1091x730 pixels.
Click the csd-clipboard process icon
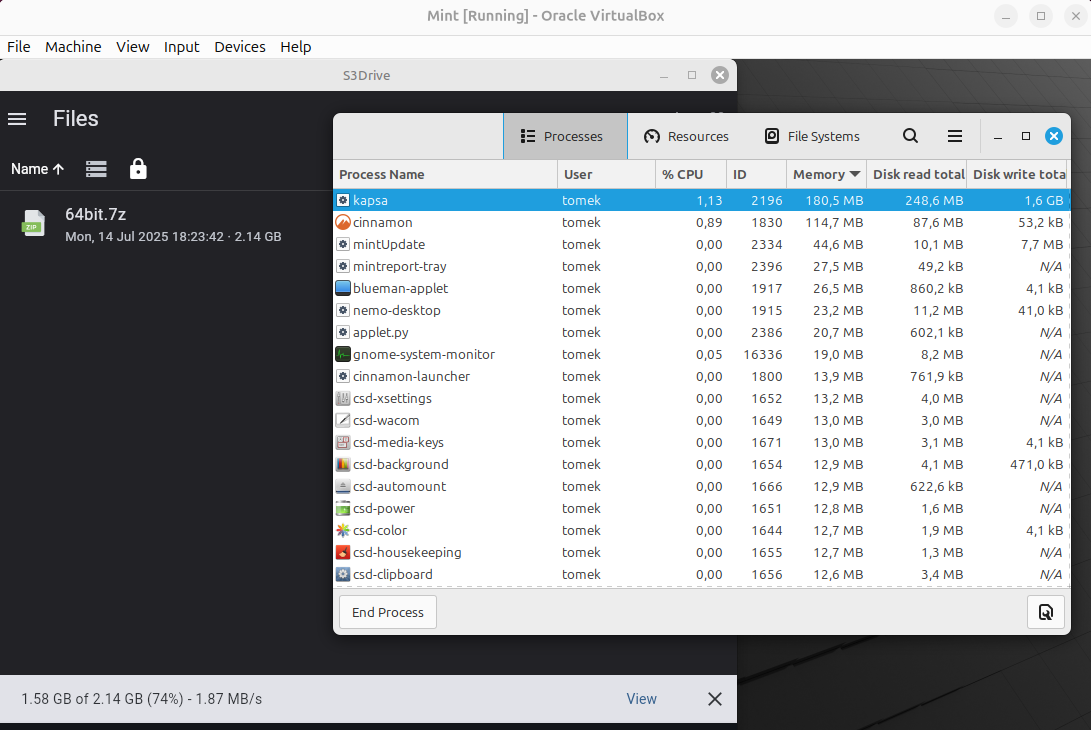pyautogui.click(x=343, y=575)
